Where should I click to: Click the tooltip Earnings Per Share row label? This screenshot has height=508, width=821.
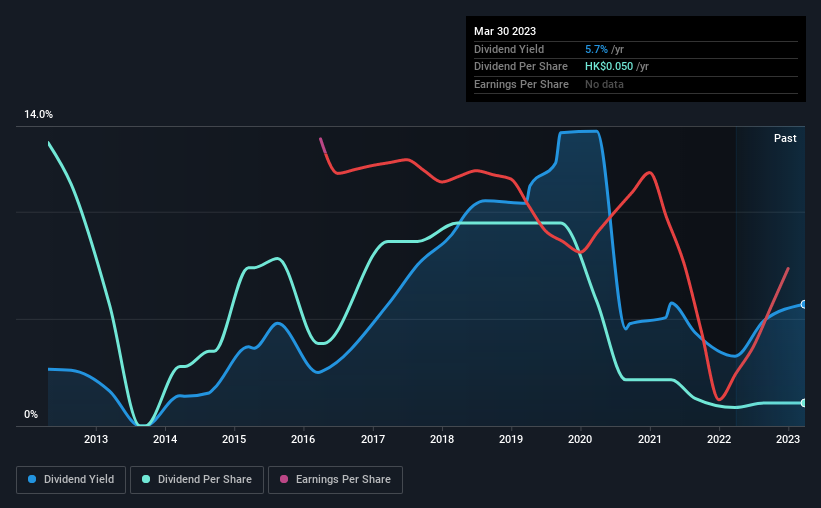pyautogui.click(x=522, y=84)
